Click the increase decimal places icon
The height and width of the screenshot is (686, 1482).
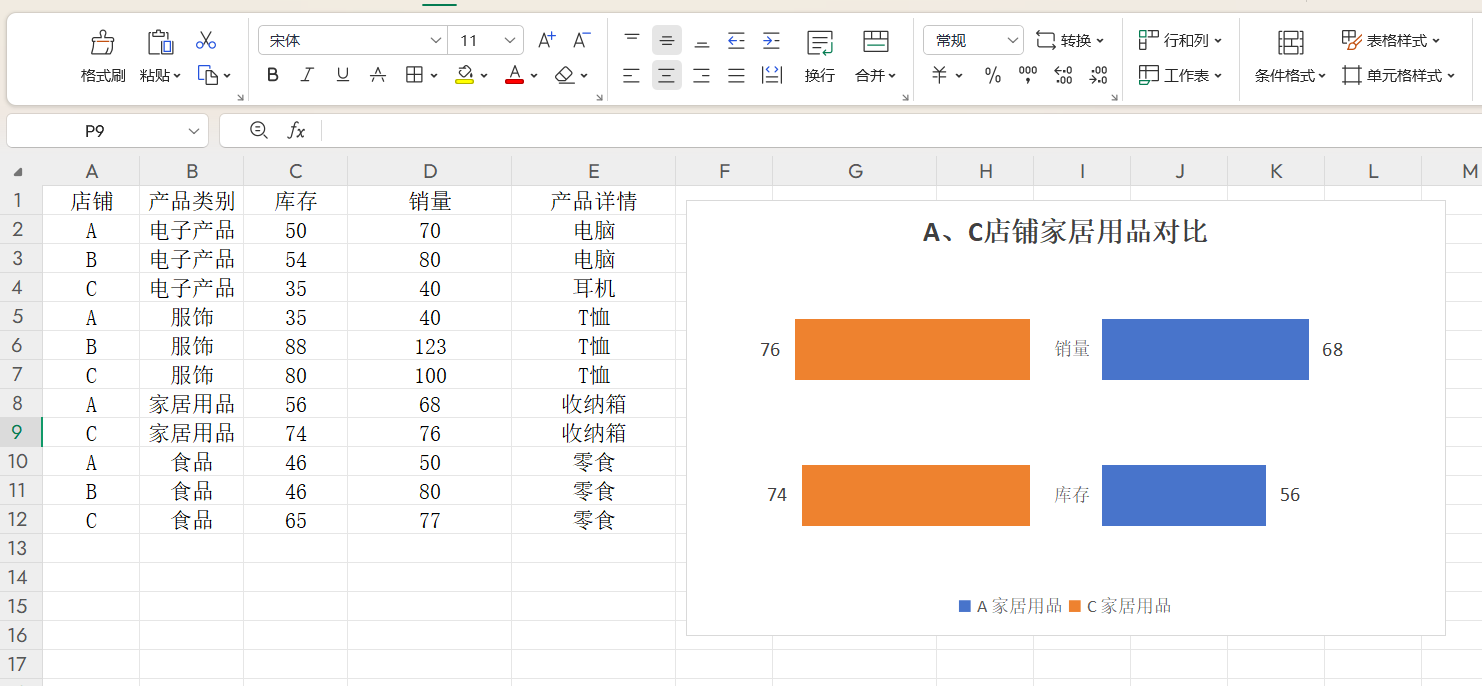(x=1064, y=75)
